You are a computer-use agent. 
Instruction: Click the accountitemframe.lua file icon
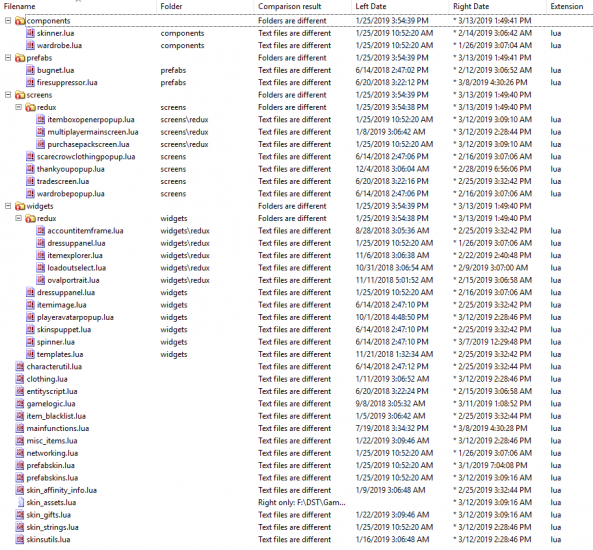click(x=41, y=231)
